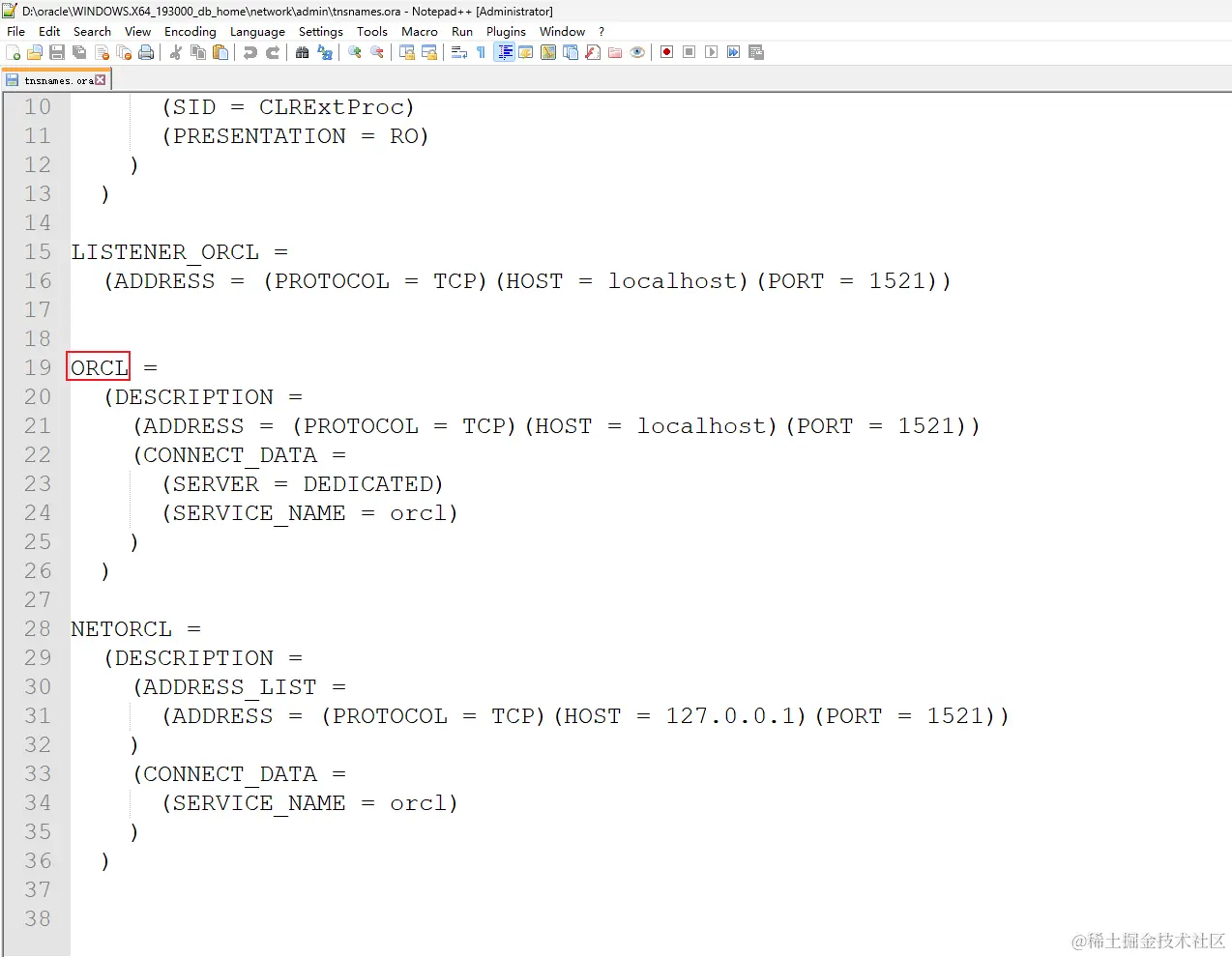1232x957 pixels.
Task: Open the File menu
Action: pos(16,31)
